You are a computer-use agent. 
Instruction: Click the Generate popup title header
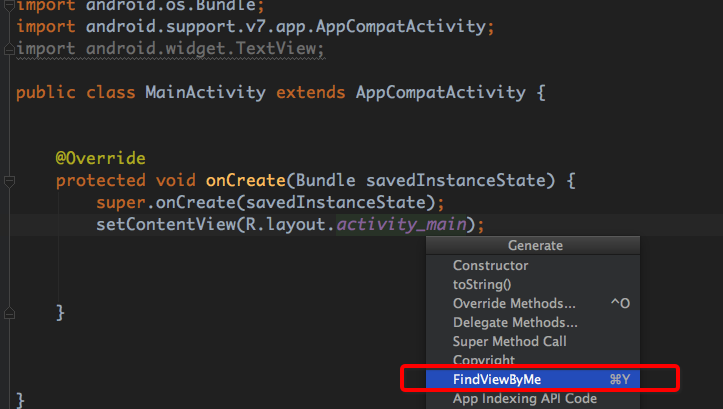click(535, 246)
